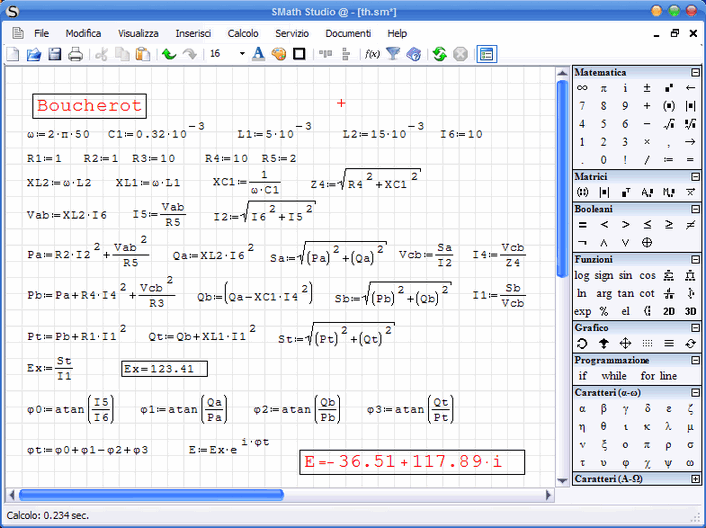
Task: Toggle the side panel visibility button
Action: [487, 54]
